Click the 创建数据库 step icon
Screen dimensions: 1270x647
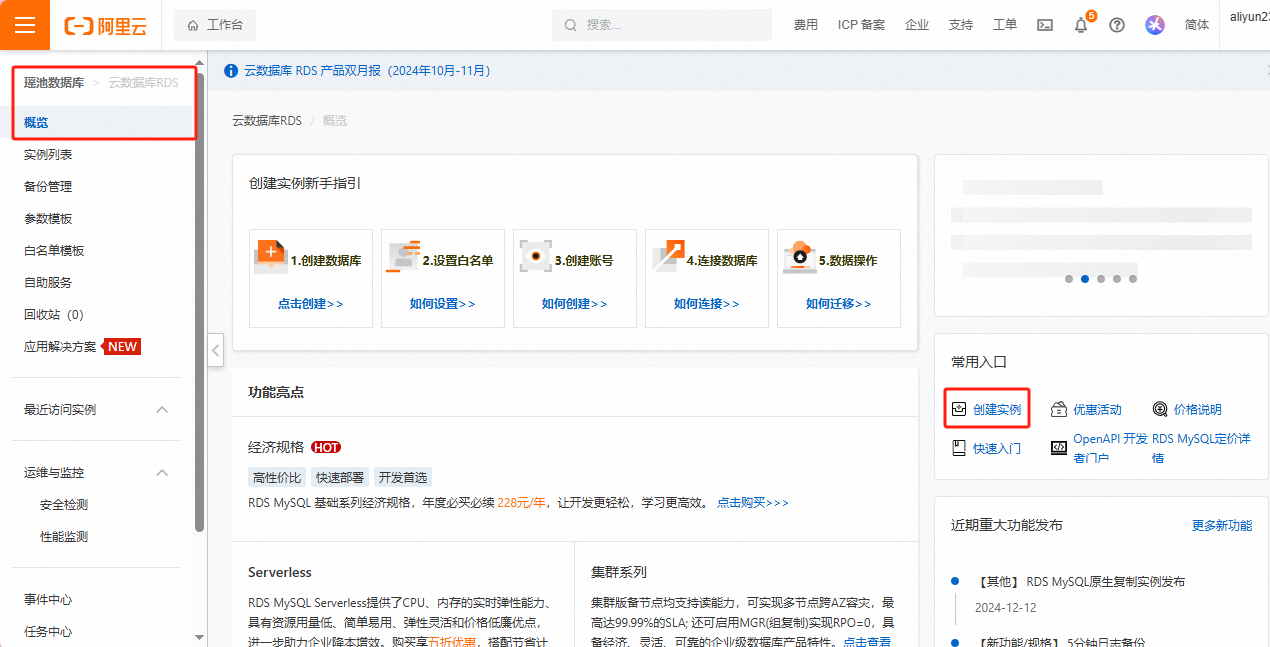pos(270,256)
